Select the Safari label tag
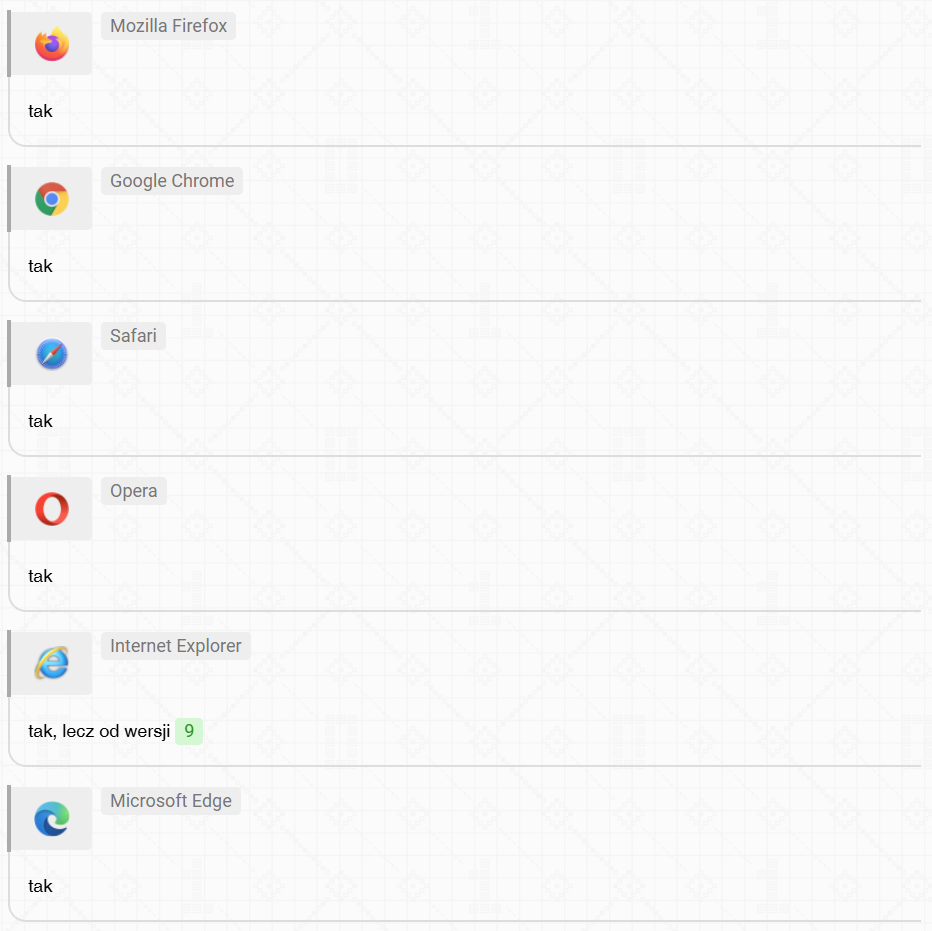Image resolution: width=932 pixels, height=931 pixels. (133, 336)
